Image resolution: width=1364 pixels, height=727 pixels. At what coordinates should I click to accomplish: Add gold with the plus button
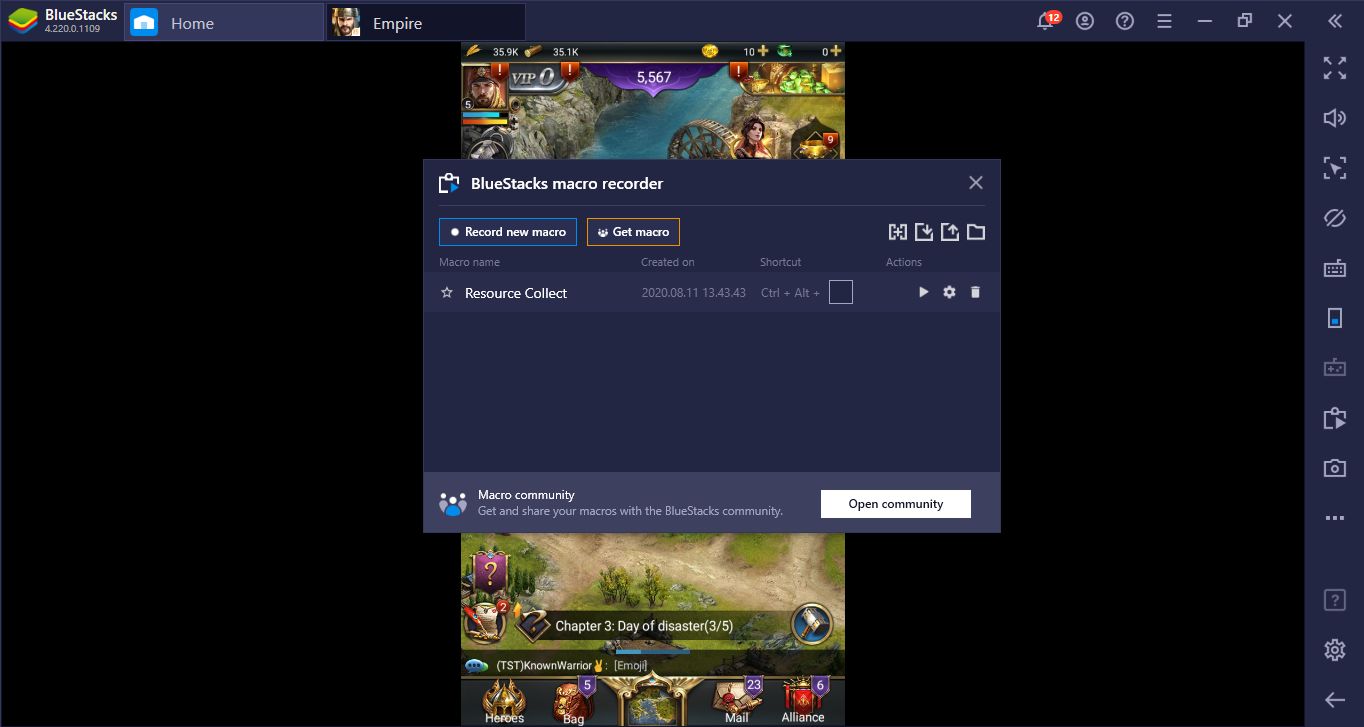coord(763,51)
